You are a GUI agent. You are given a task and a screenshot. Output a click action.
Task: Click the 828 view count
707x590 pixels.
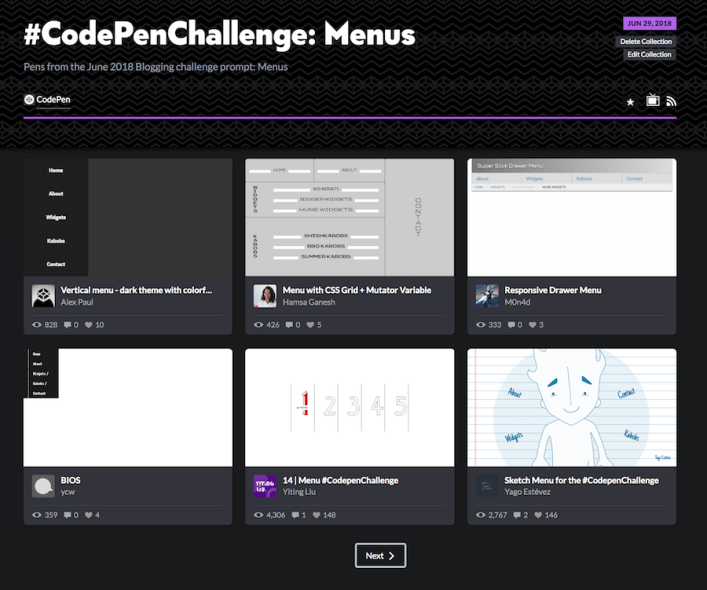point(51,325)
